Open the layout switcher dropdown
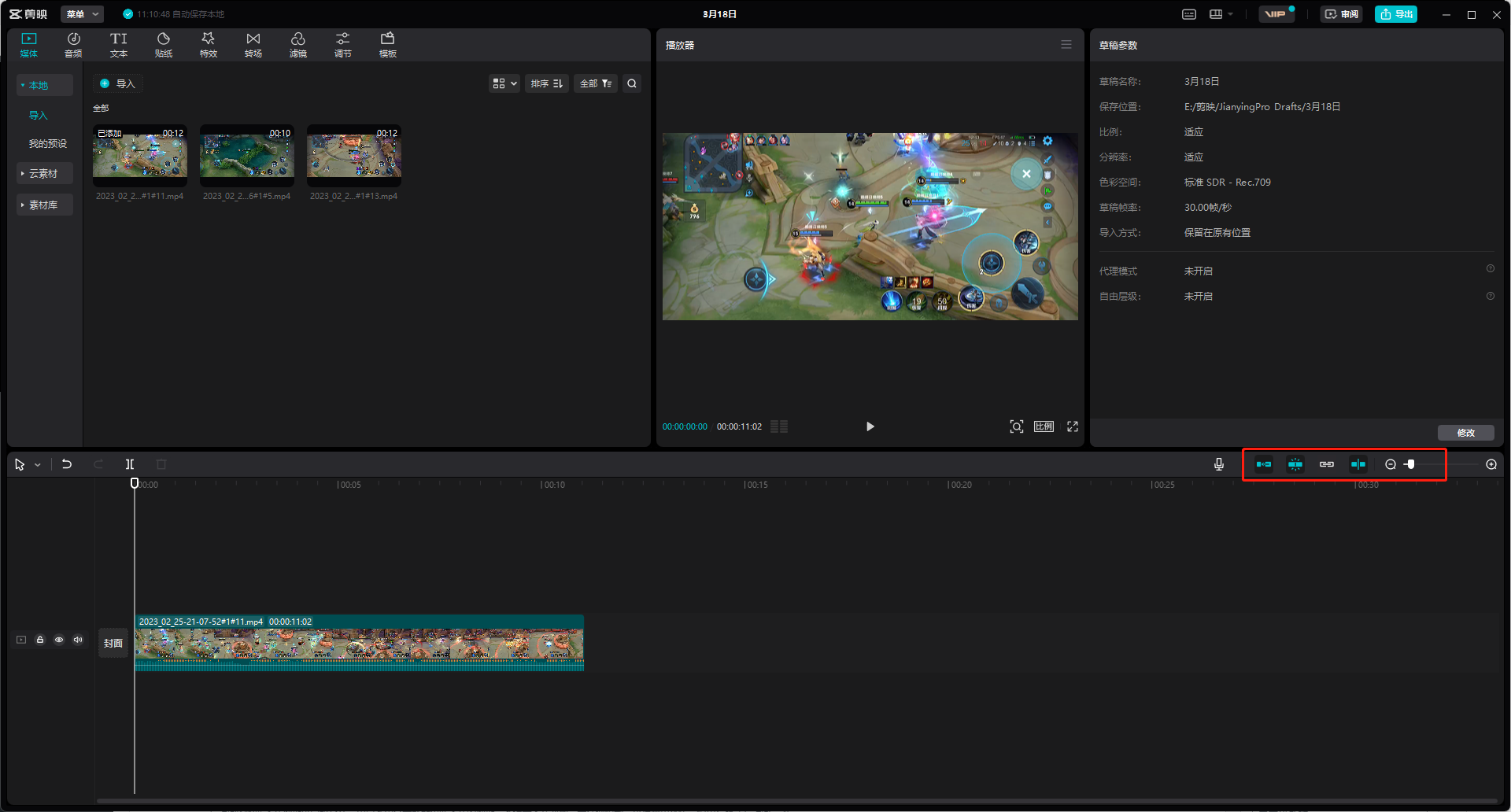The image size is (1511, 812). [1221, 14]
